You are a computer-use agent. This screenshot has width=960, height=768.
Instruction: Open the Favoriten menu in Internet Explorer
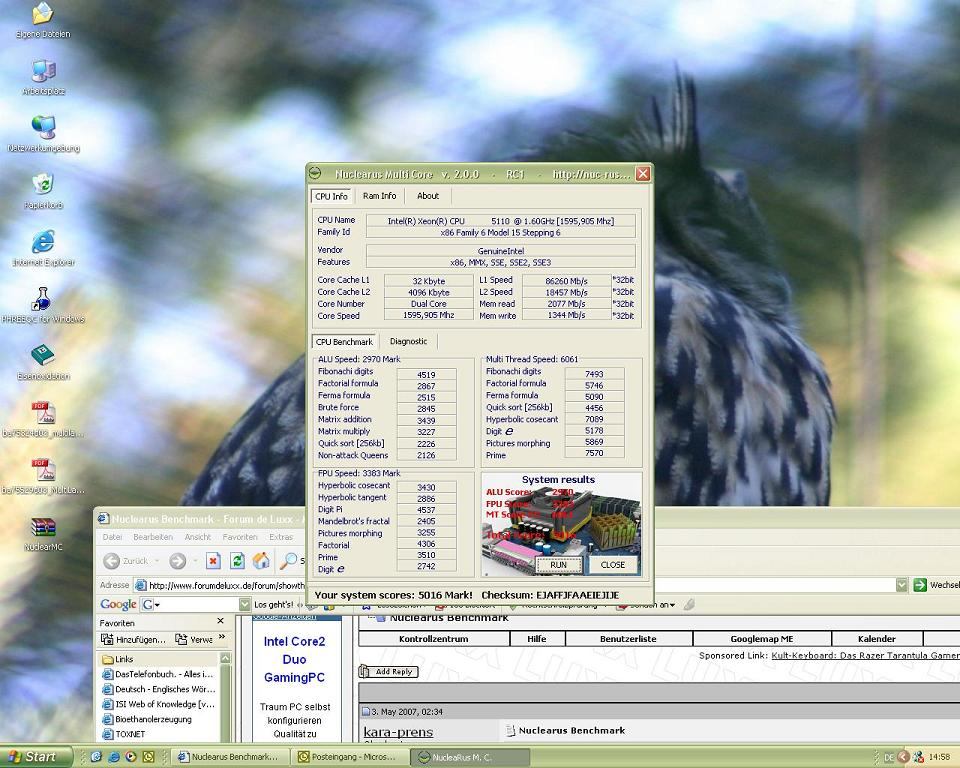(240, 537)
